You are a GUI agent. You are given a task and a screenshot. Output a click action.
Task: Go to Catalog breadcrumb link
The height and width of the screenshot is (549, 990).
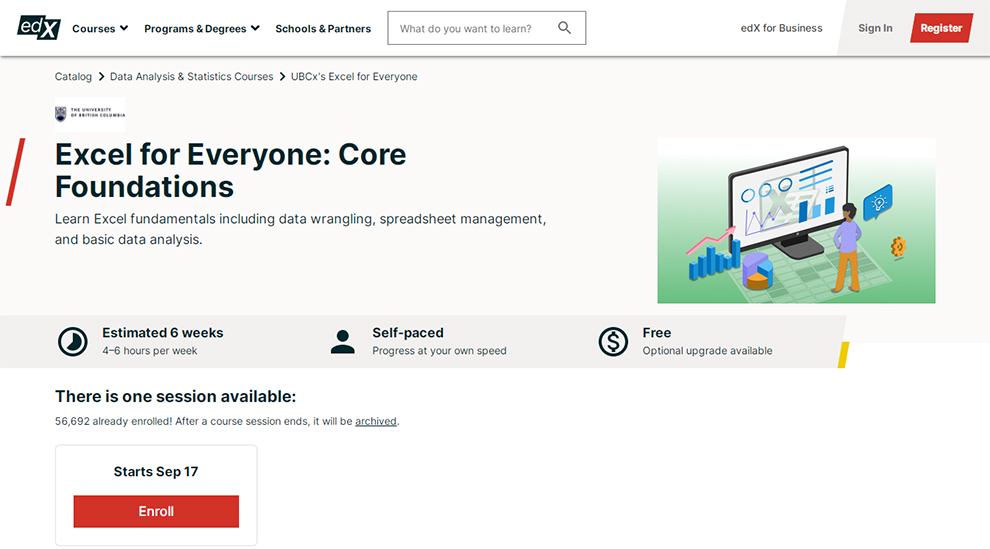(x=73, y=76)
